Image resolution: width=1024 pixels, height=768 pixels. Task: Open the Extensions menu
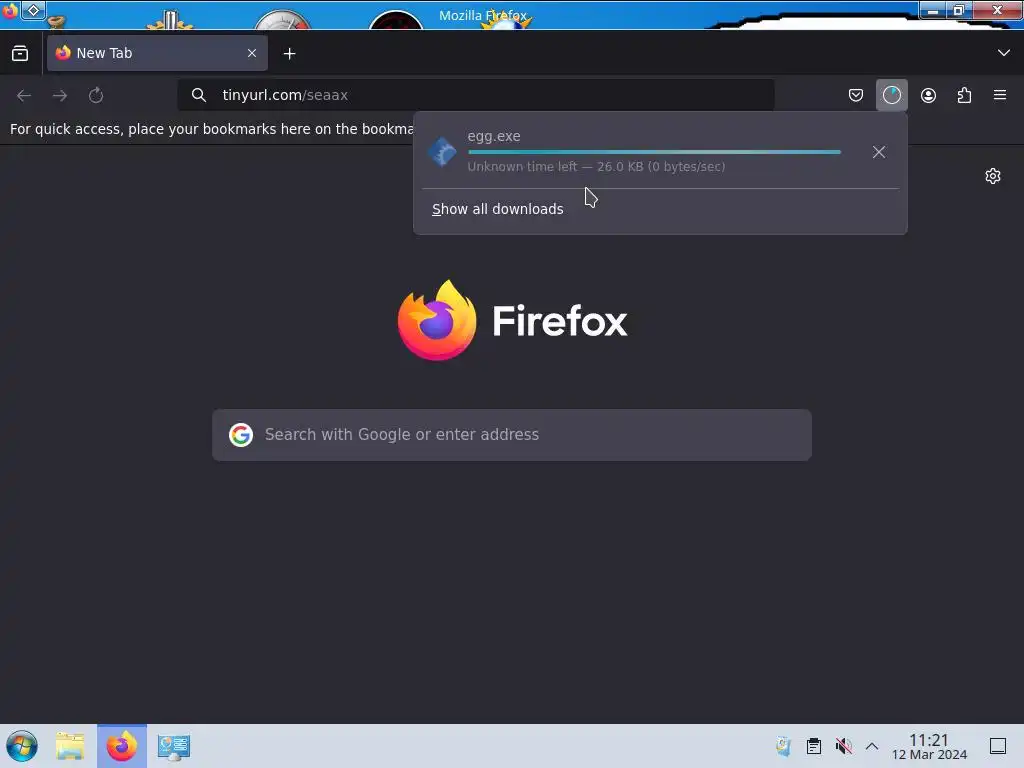tap(964, 95)
